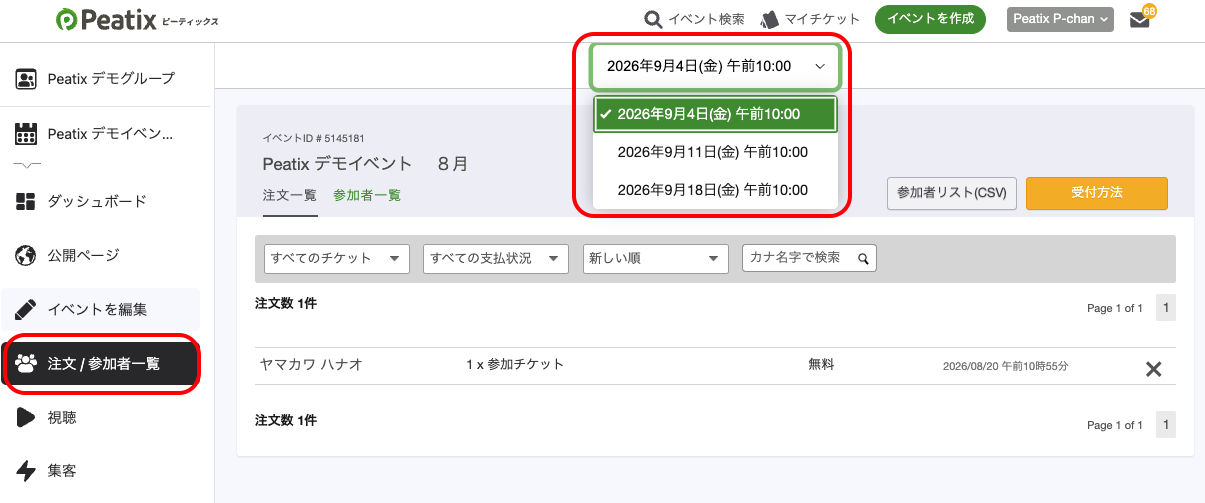Screen dimensions: 1205x503
Task: Download 参加者リスト(CSV)
Action: 952,193
